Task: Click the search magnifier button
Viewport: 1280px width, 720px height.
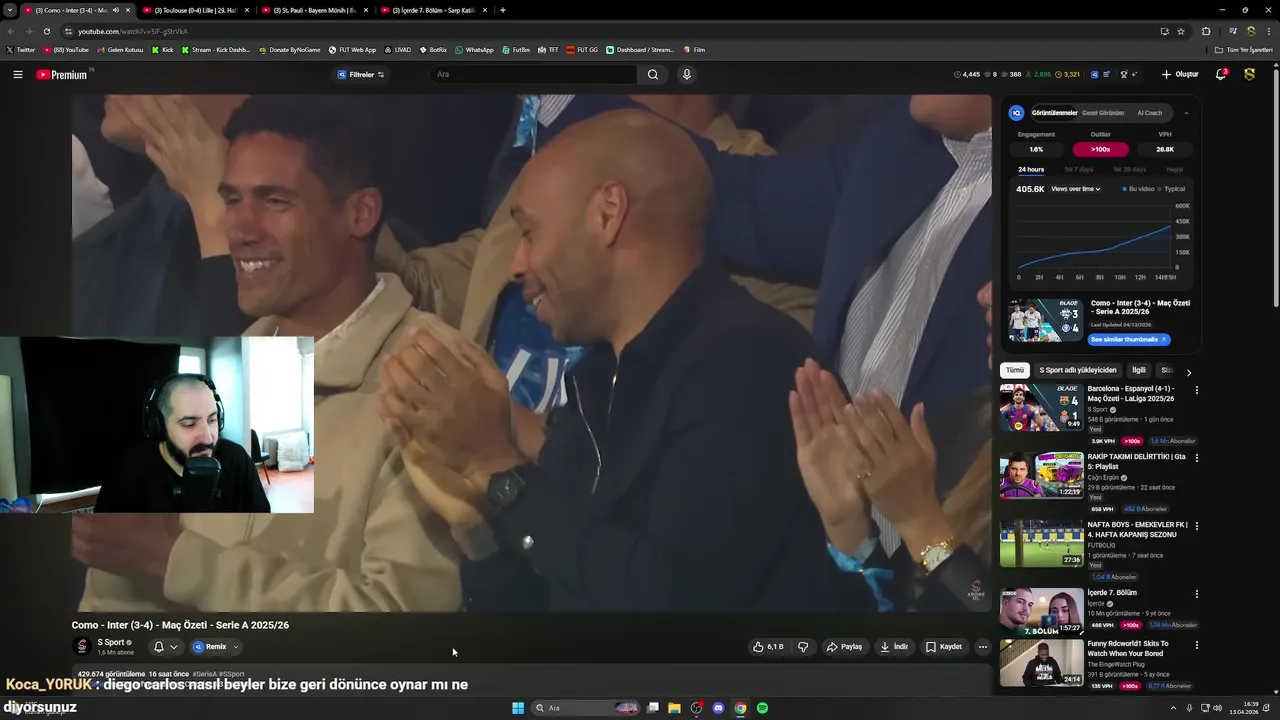Action: [x=653, y=74]
